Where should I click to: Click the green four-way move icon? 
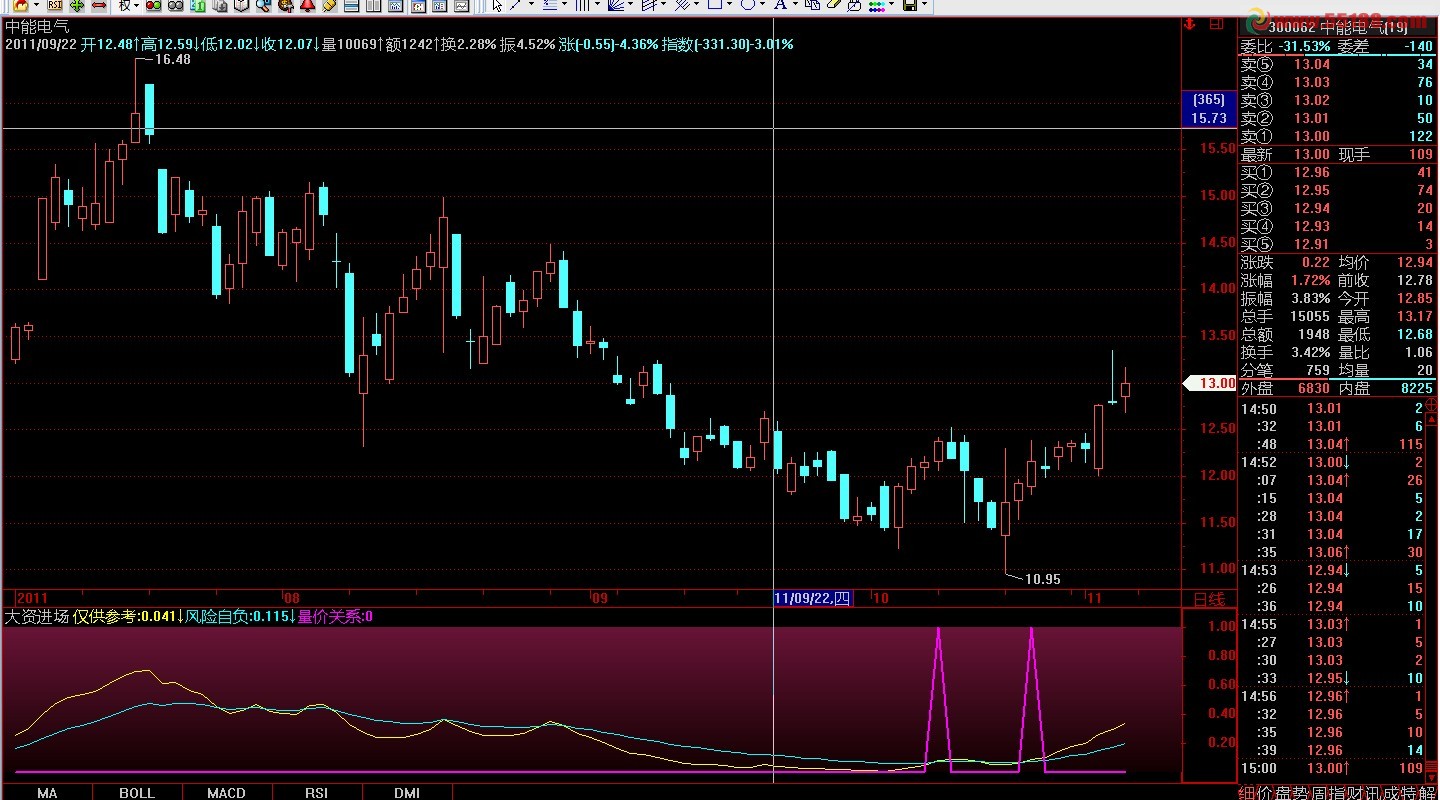tap(76, 5)
